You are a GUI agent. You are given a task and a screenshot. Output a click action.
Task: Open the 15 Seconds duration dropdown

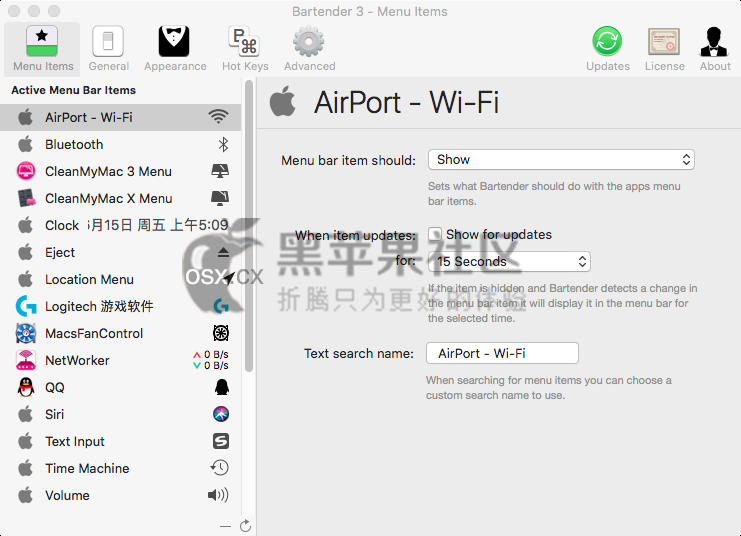pos(509,261)
